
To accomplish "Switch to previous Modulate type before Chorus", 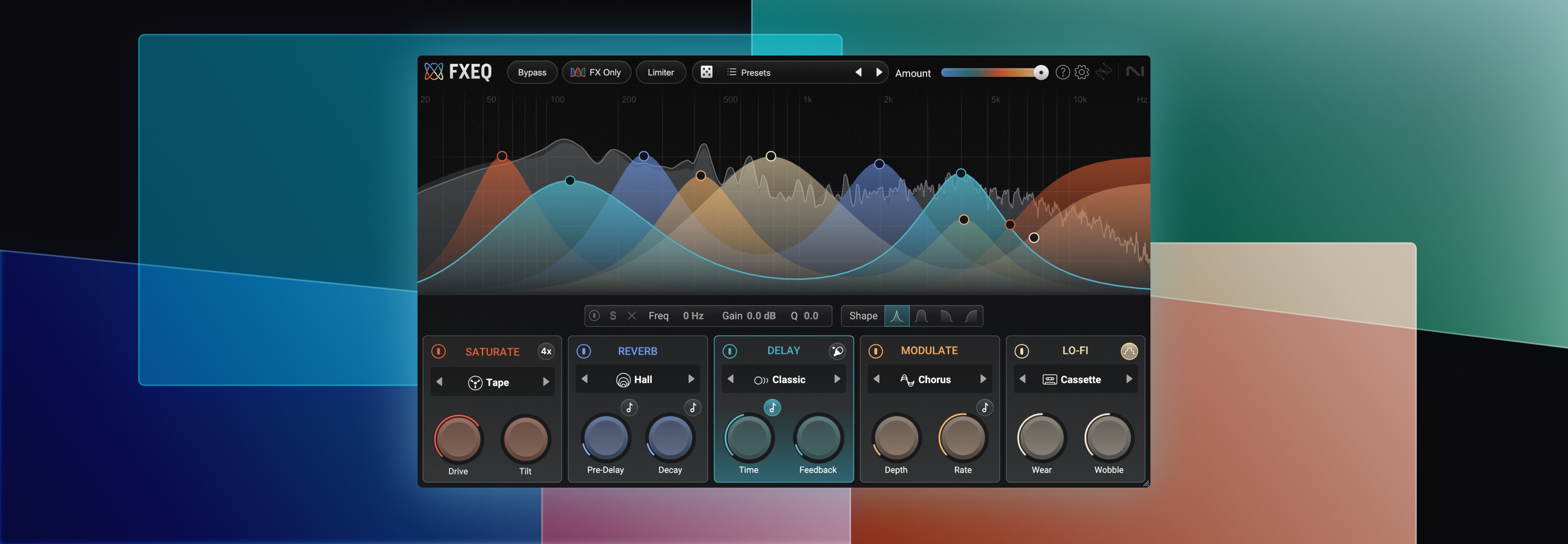I will (876, 379).
